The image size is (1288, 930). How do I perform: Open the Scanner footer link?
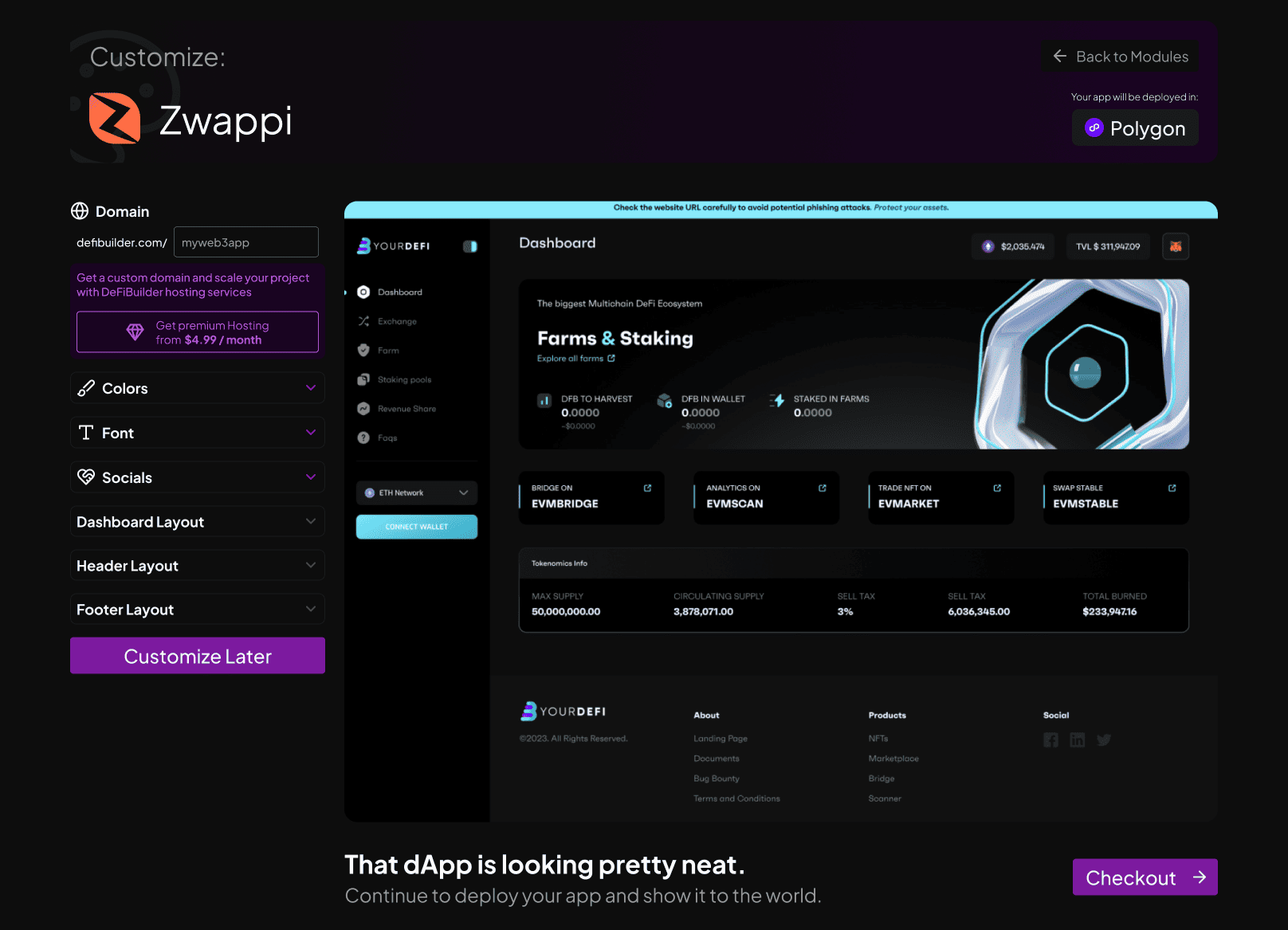pyautogui.click(x=885, y=799)
